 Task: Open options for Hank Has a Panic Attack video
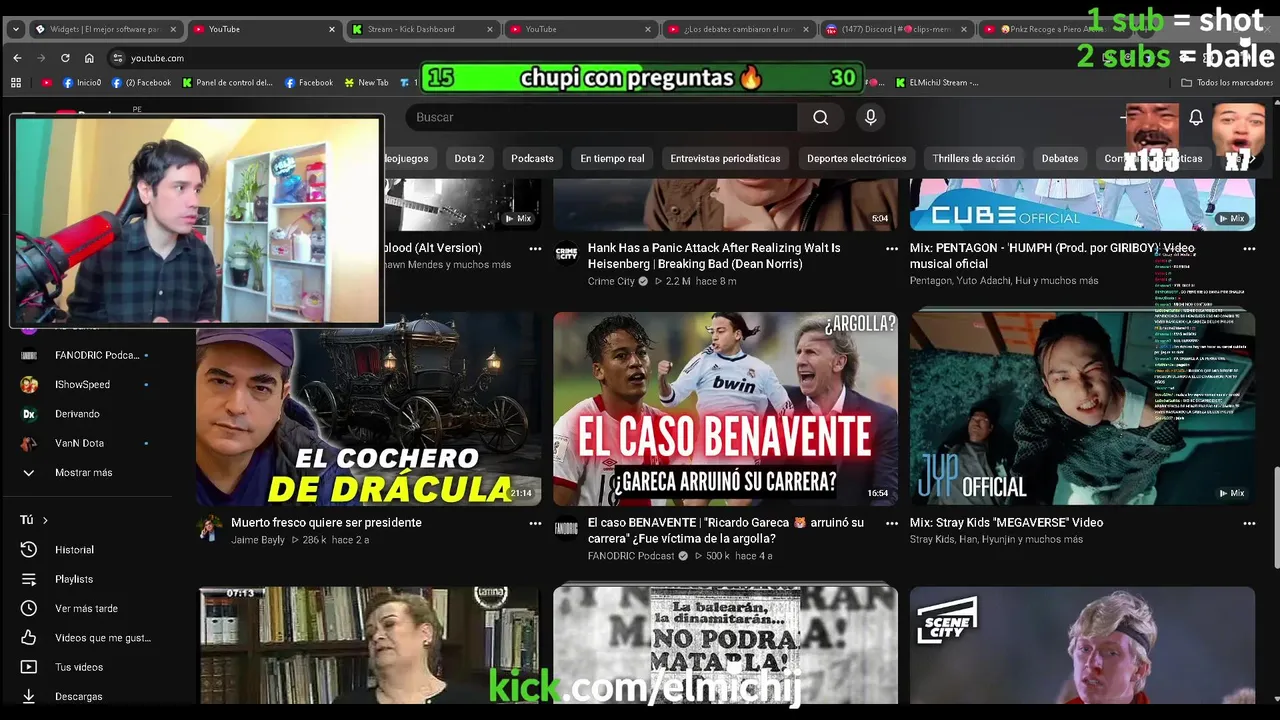[892, 249]
